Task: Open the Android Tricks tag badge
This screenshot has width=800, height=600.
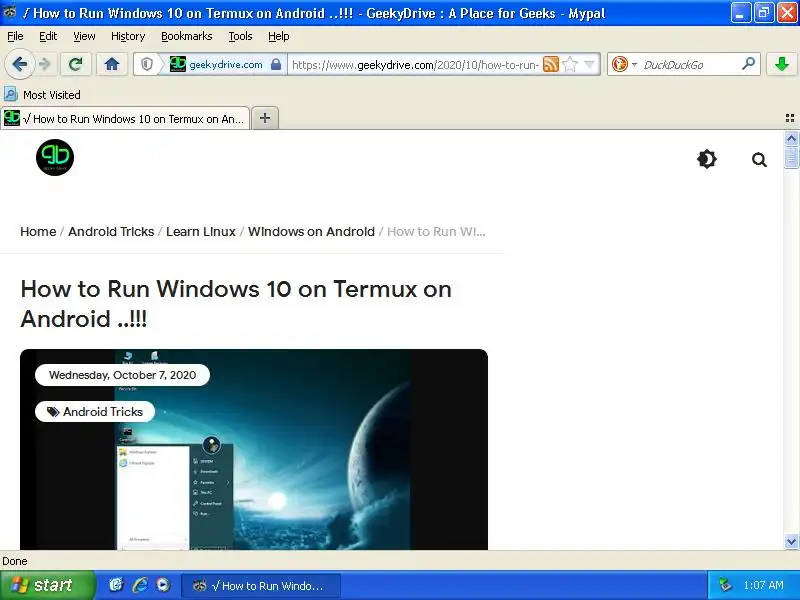Action: (x=95, y=412)
